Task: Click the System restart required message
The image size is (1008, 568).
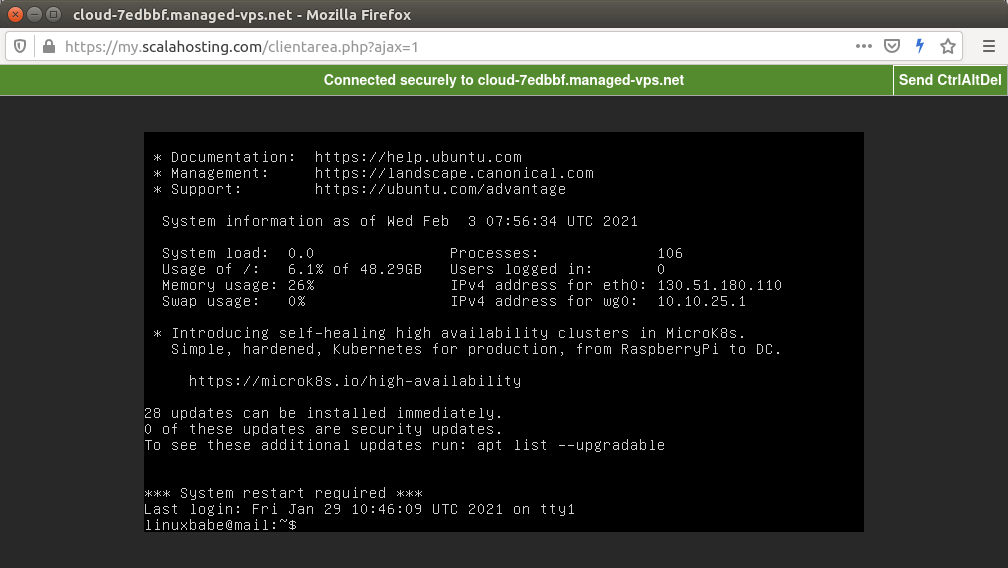Action: 283,493
